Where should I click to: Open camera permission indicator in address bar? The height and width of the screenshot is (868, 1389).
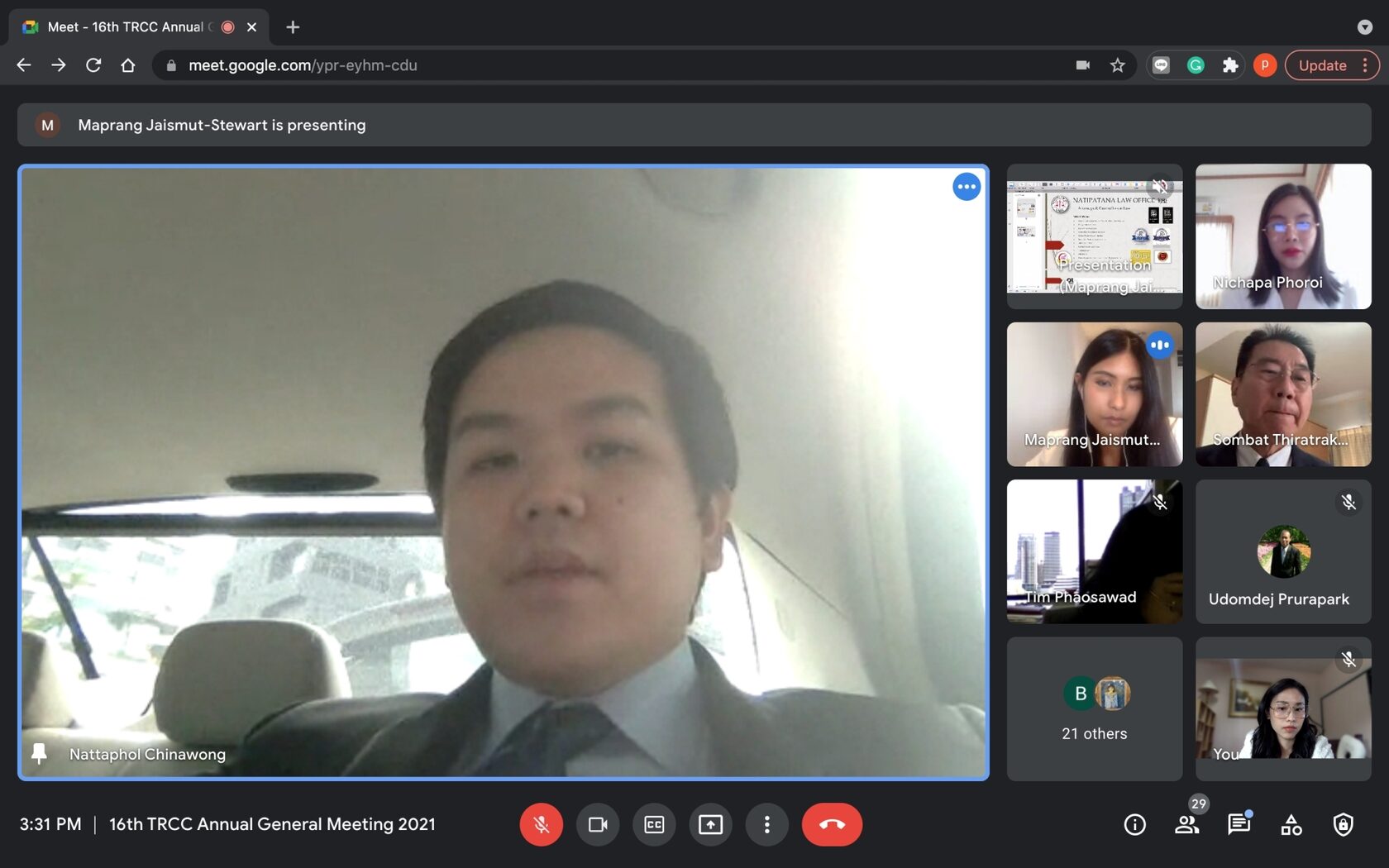1082,65
